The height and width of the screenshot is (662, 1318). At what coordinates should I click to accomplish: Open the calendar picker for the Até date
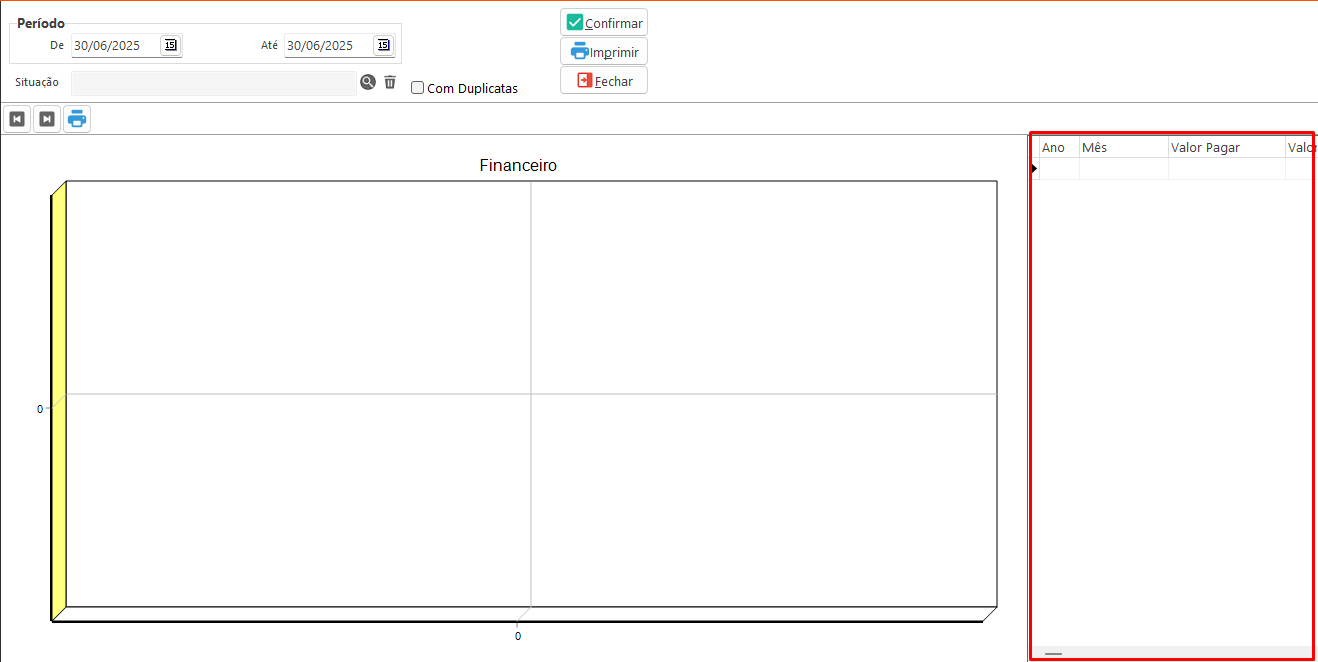click(383, 45)
